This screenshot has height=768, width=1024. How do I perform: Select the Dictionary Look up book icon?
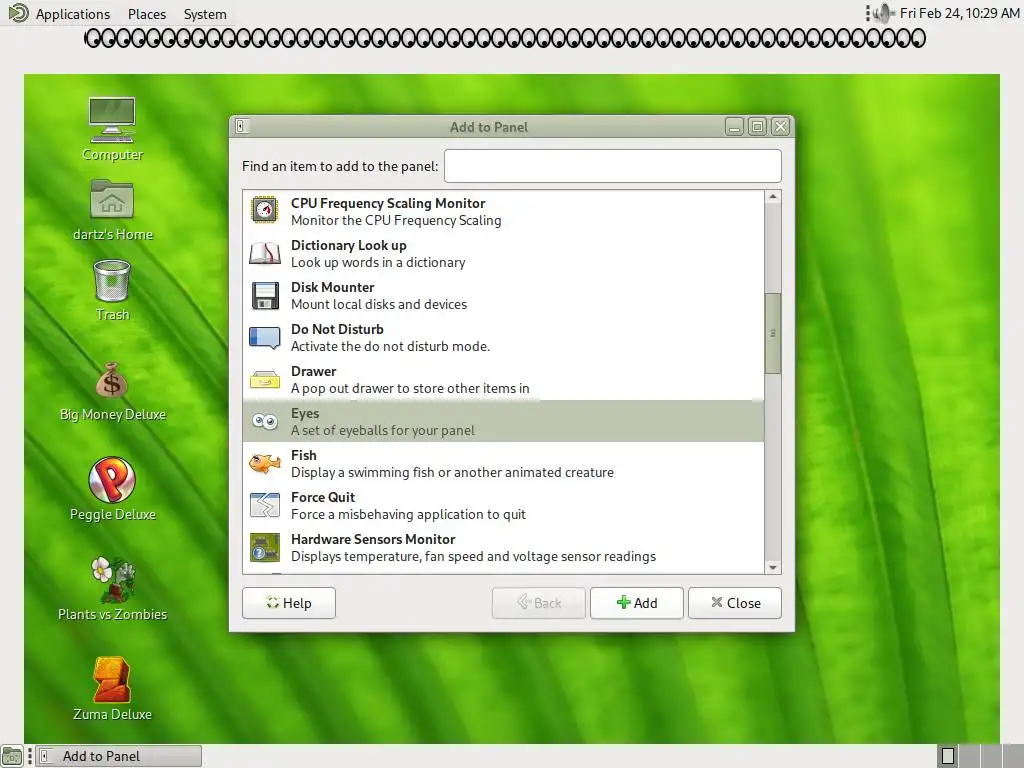point(264,253)
